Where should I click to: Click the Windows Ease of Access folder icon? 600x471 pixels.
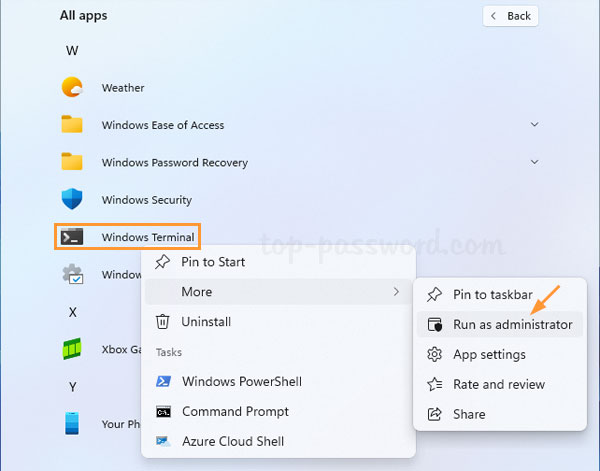72,124
